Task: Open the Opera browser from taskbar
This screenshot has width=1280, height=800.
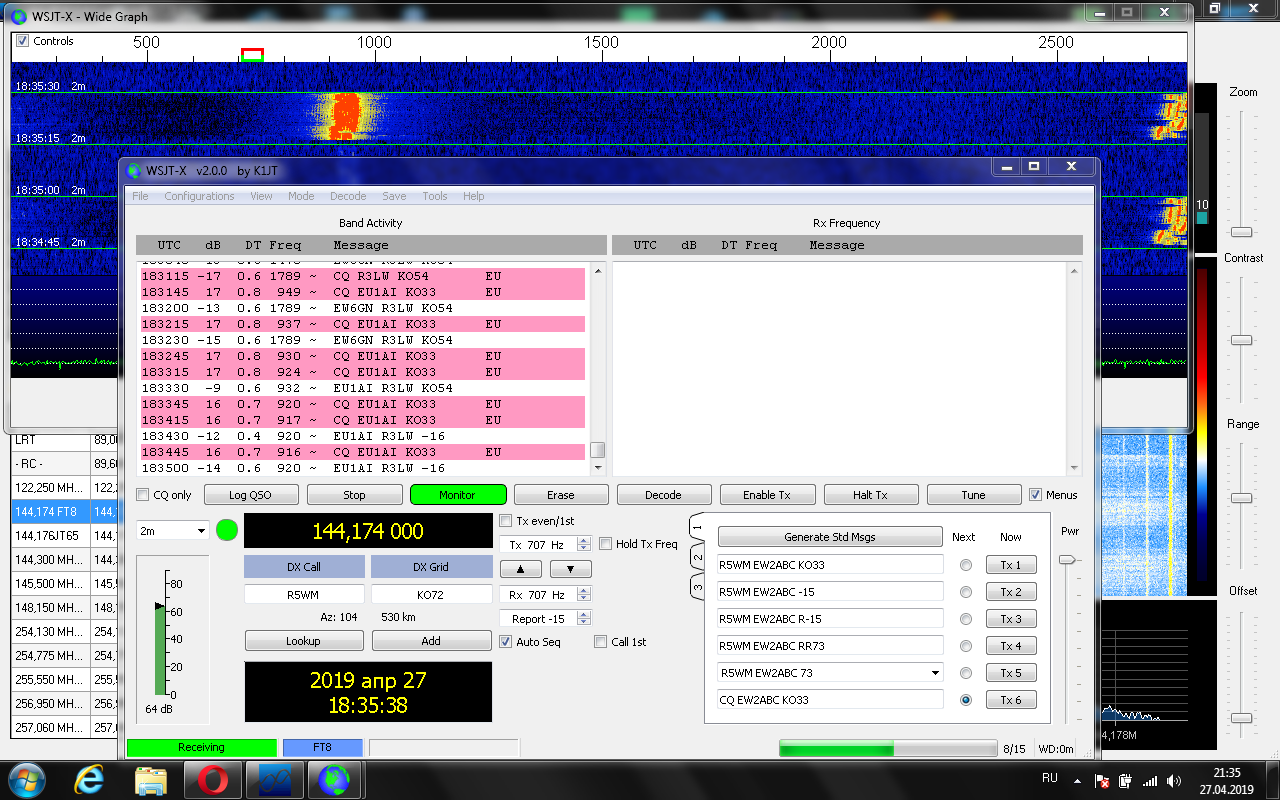Action: 212,779
